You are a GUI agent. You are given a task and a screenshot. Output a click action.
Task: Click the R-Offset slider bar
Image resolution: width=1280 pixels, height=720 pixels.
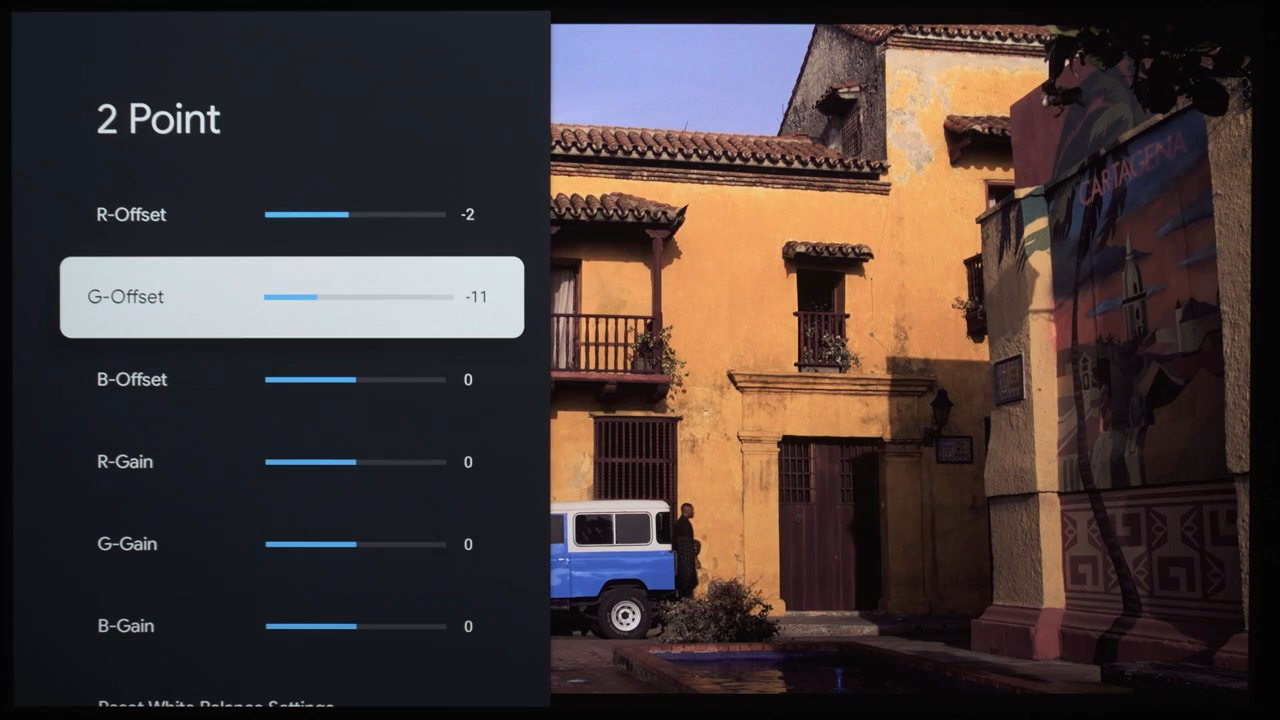(355, 215)
